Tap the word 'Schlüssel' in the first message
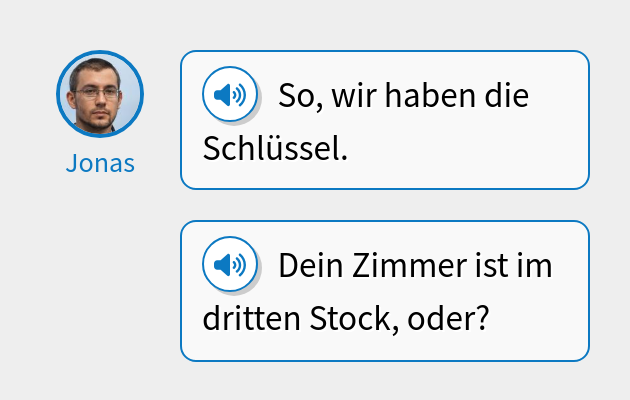This screenshot has width=630, height=400. 274,149
